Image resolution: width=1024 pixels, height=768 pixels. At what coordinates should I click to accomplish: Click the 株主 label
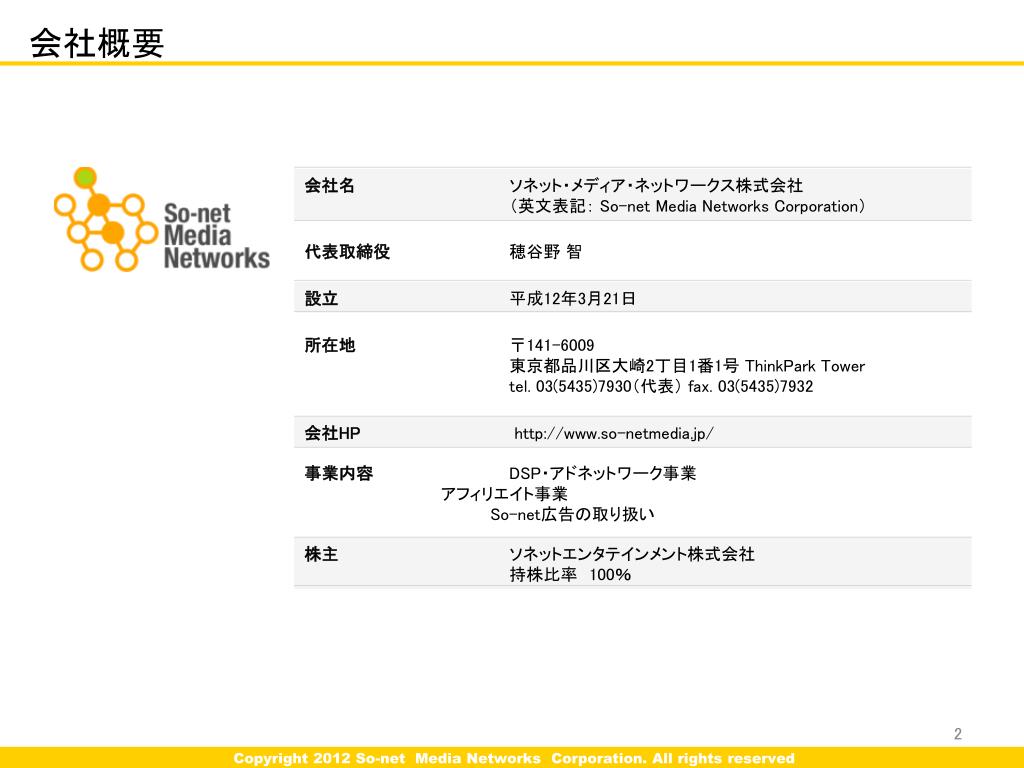click(x=321, y=554)
